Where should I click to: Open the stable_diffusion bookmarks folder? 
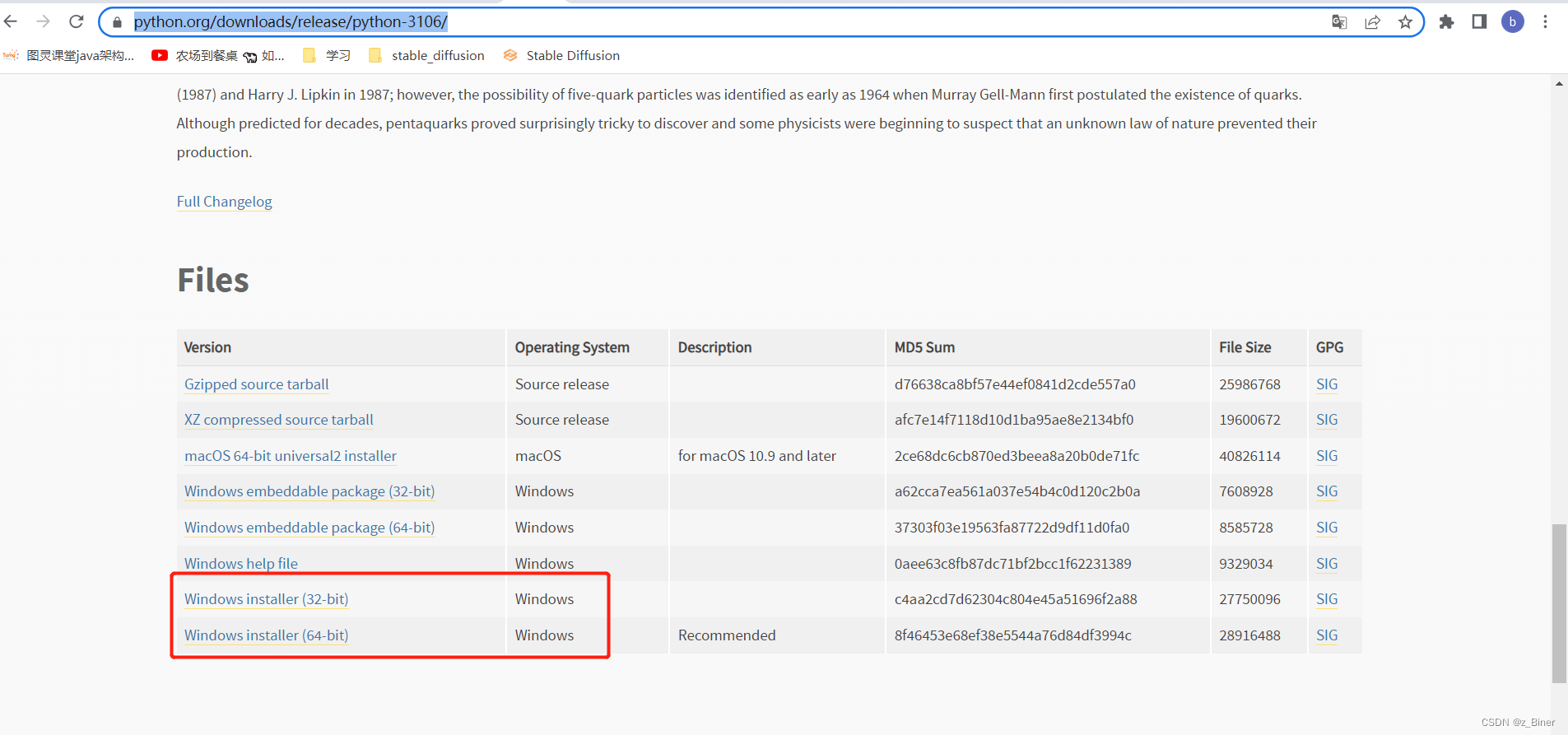[426, 55]
